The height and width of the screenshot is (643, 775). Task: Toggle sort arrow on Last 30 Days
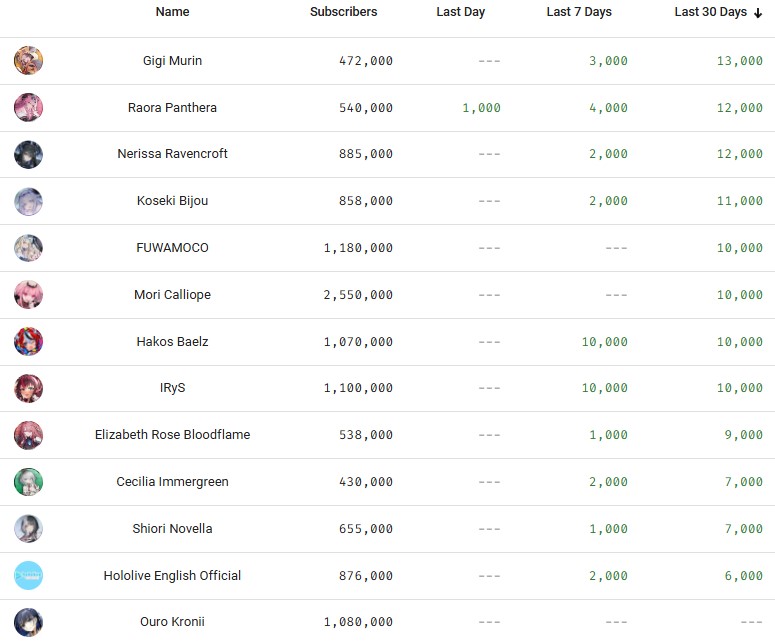758,13
